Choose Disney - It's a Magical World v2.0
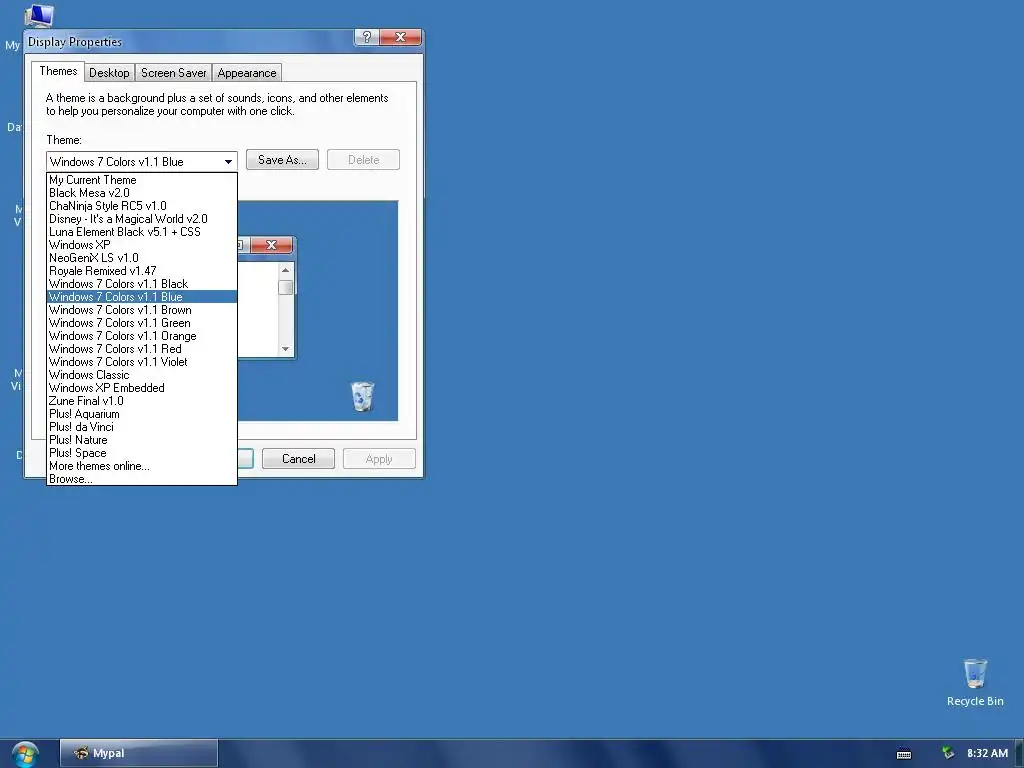The height and width of the screenshot is (768, 1024). pos(142,219)
